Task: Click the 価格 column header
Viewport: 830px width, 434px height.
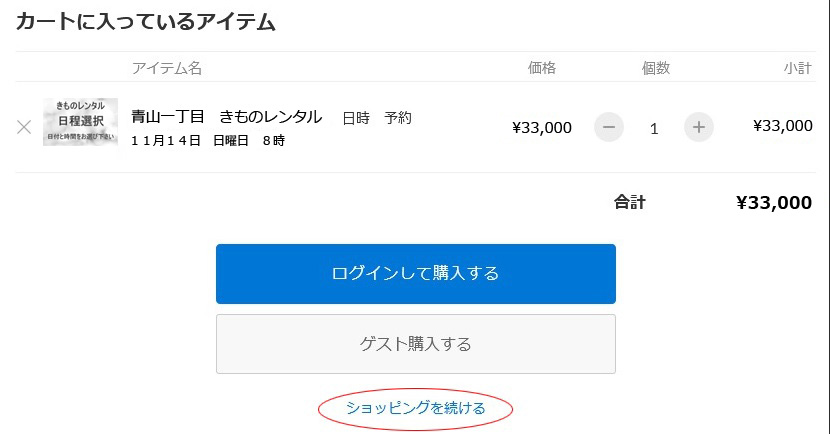Action: pos(542,68)
